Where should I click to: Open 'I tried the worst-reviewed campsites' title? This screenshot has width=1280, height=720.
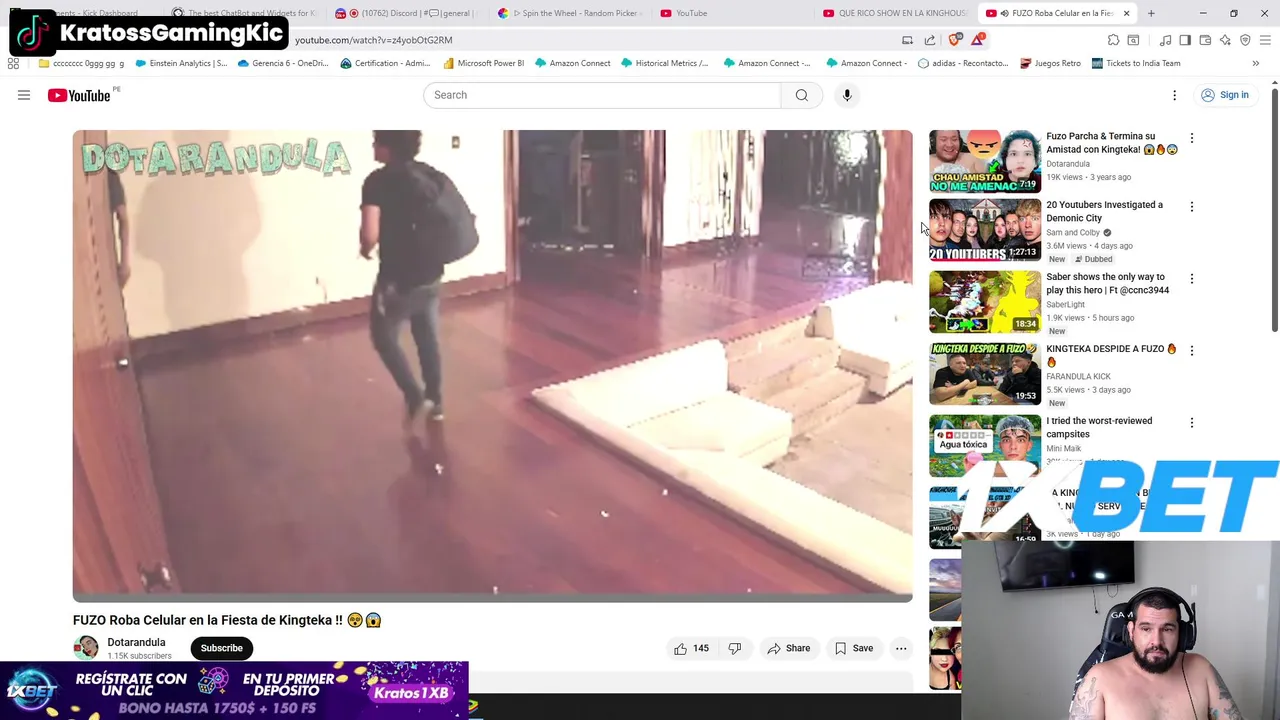click(x=1099, y=427)
